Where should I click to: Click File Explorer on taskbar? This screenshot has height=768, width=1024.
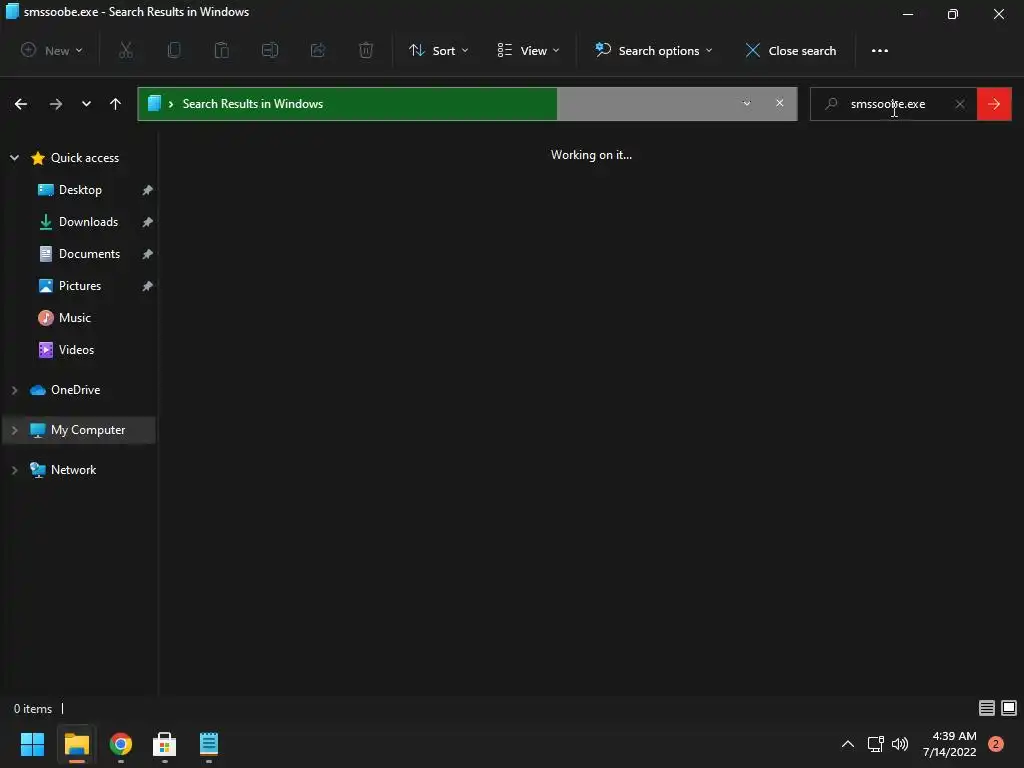click(x=76, y=744)
